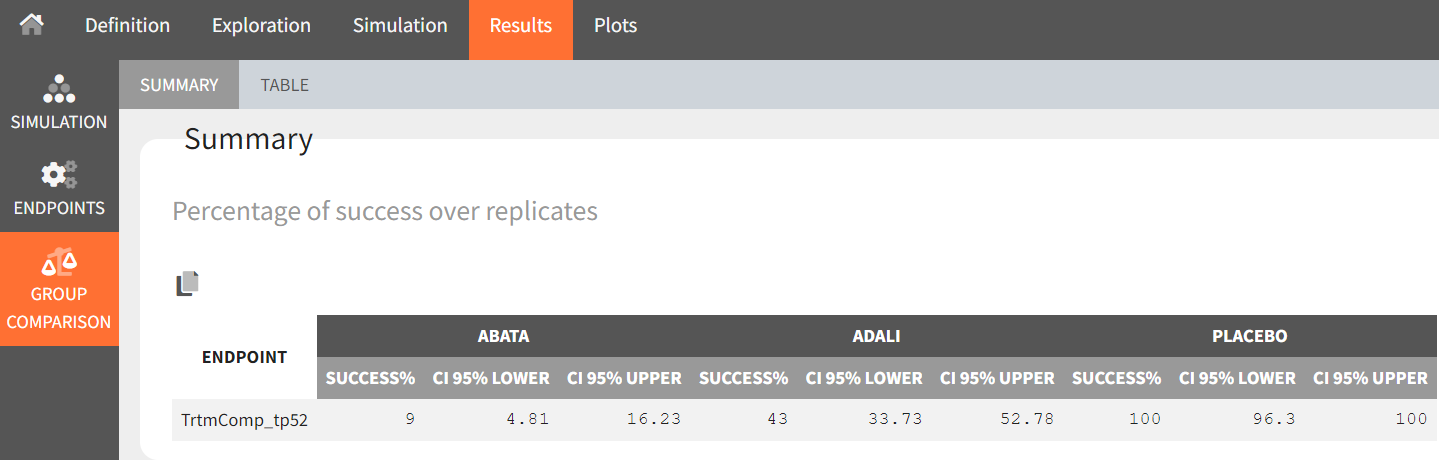Click the ENDPOINT column header
Viewport: 1439px width, 460px height.
[x=244, y=357]
